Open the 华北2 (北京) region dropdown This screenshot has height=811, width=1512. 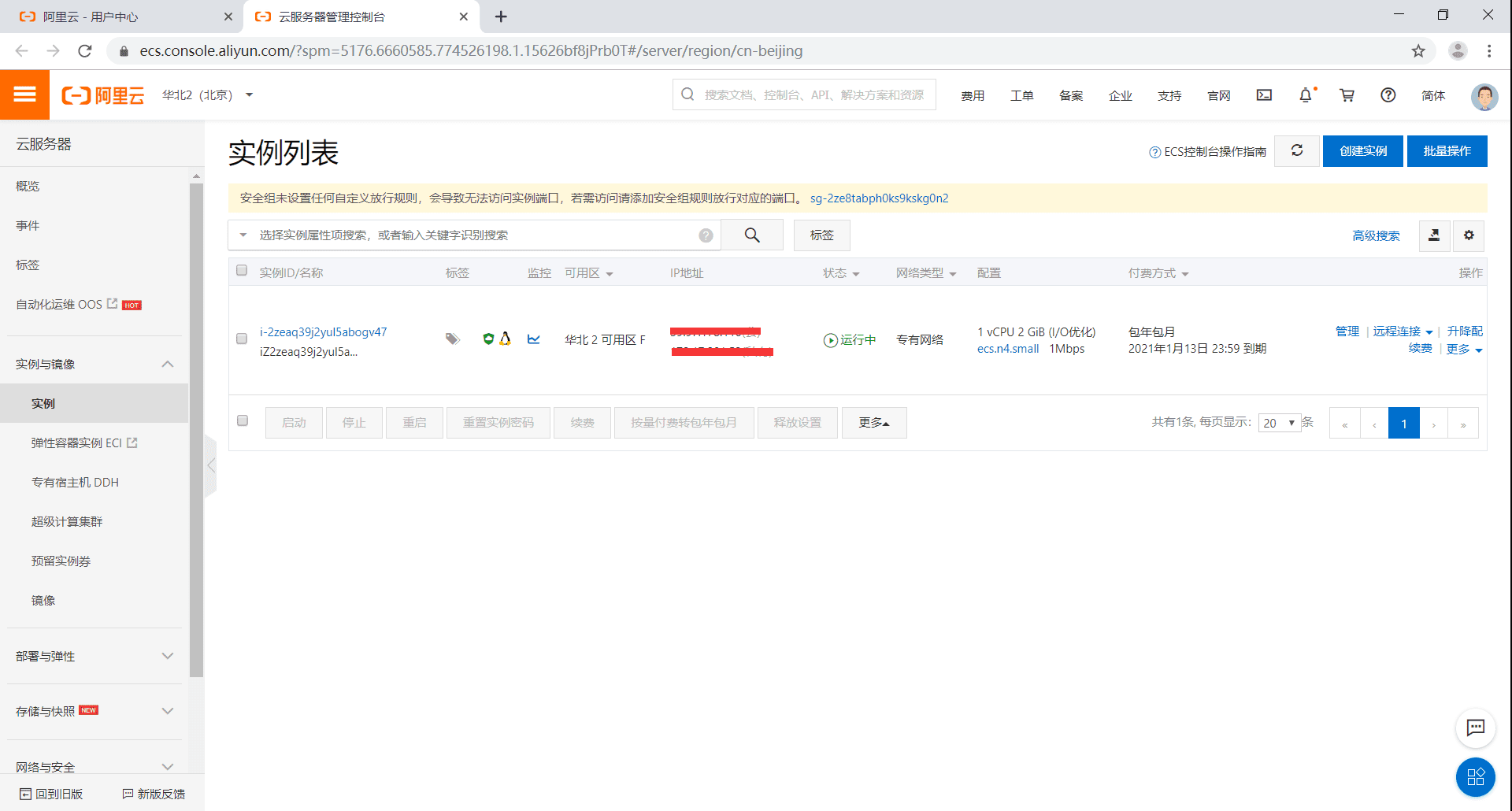point(208,95)
